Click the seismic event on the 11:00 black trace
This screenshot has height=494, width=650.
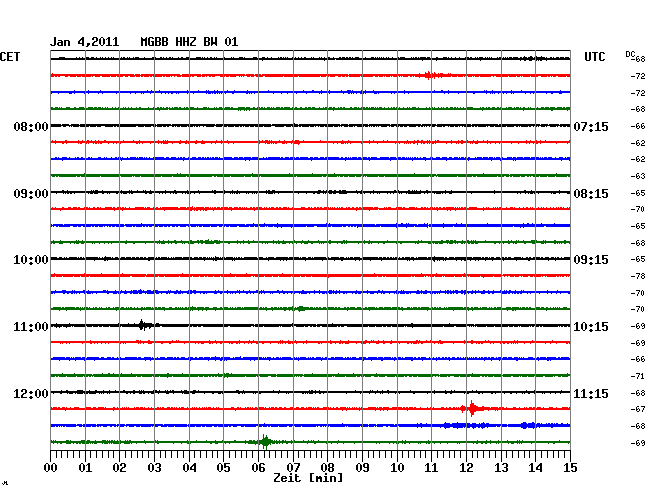(x=143, y=325)
